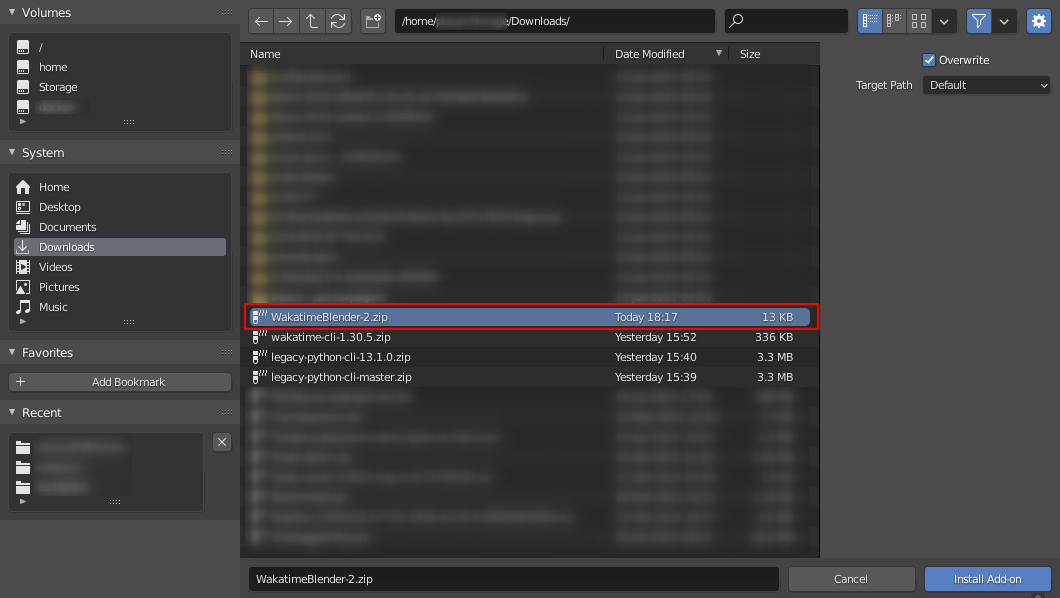Go back to previous folder
Screen dimensions: 1060x598
261,21
